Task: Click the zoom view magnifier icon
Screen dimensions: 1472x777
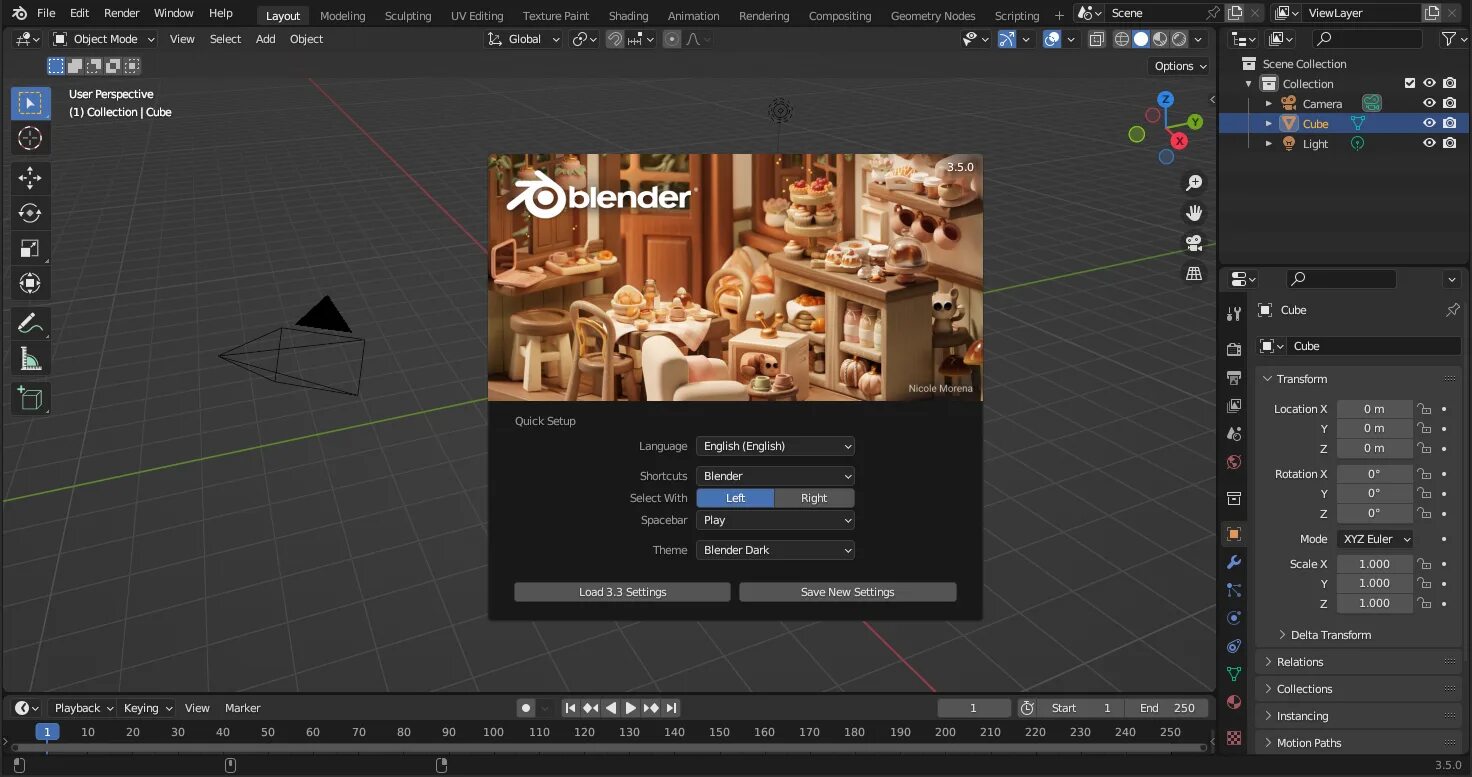Action: (x=1194, y=183)
